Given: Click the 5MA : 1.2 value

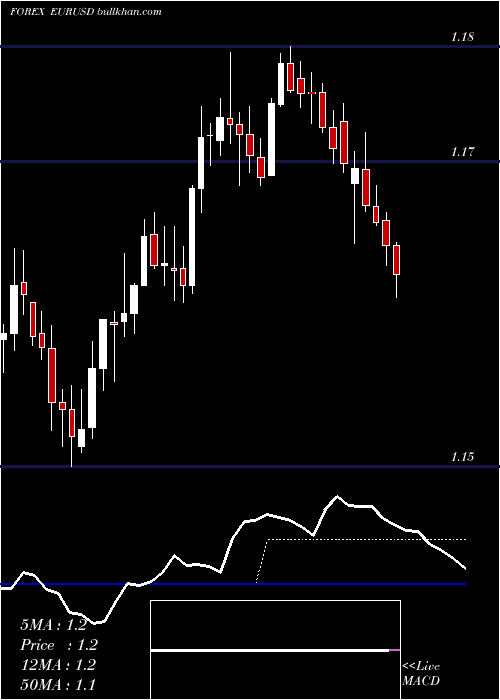Looking at the screenshot, I should (x=53, y=625).
